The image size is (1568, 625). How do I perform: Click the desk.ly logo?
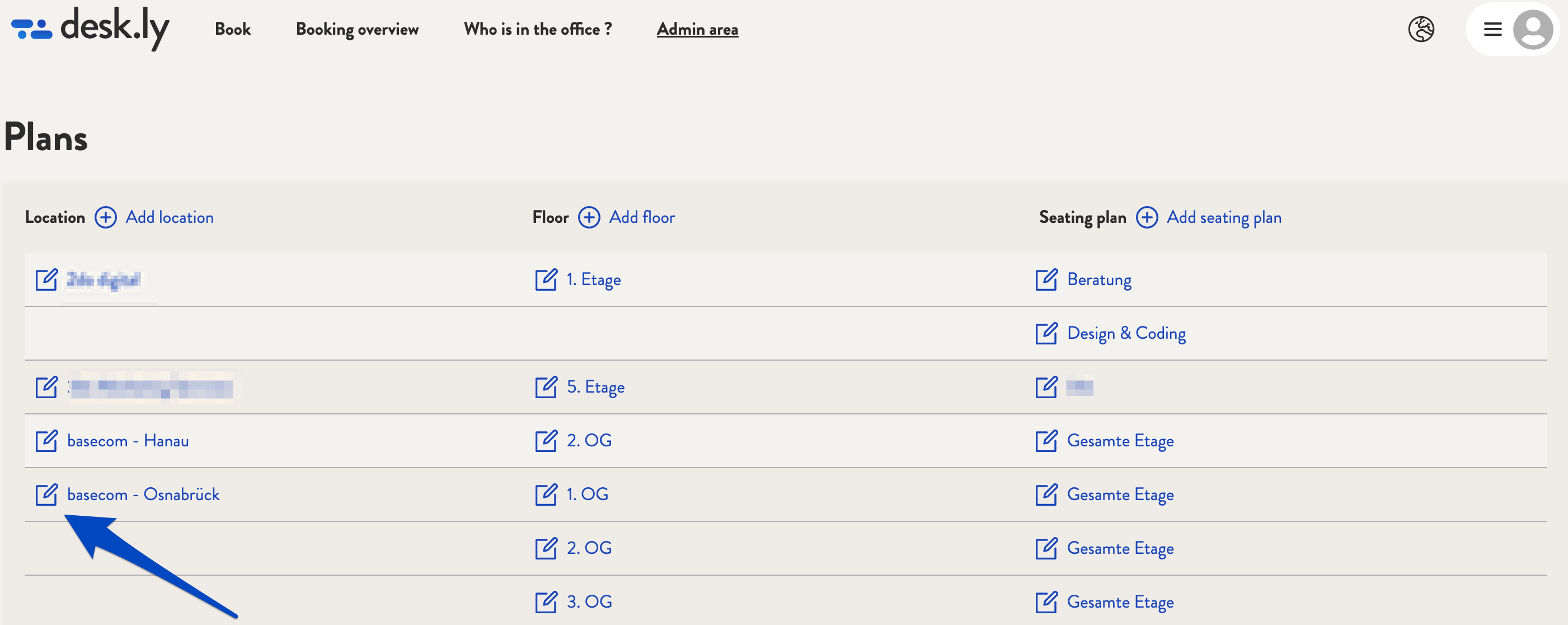pos(90,28)
